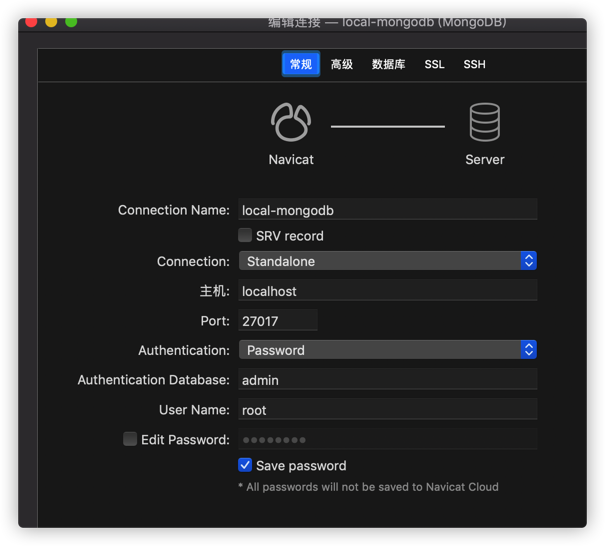
Task: Enable the SRV record checkbox
Action: (x=245, y=235)
